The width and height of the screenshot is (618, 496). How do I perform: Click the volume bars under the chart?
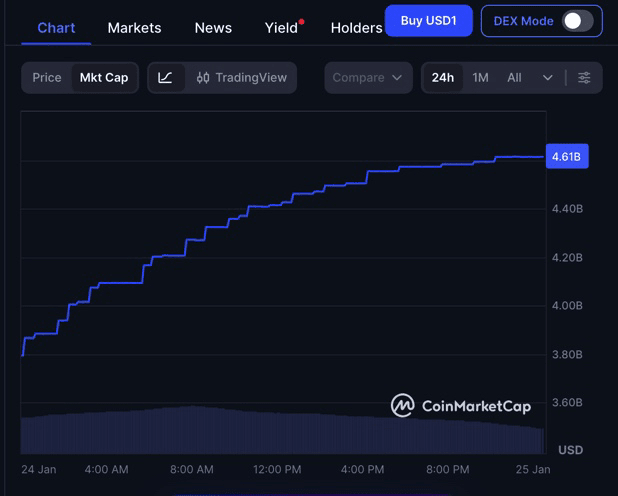280,431
